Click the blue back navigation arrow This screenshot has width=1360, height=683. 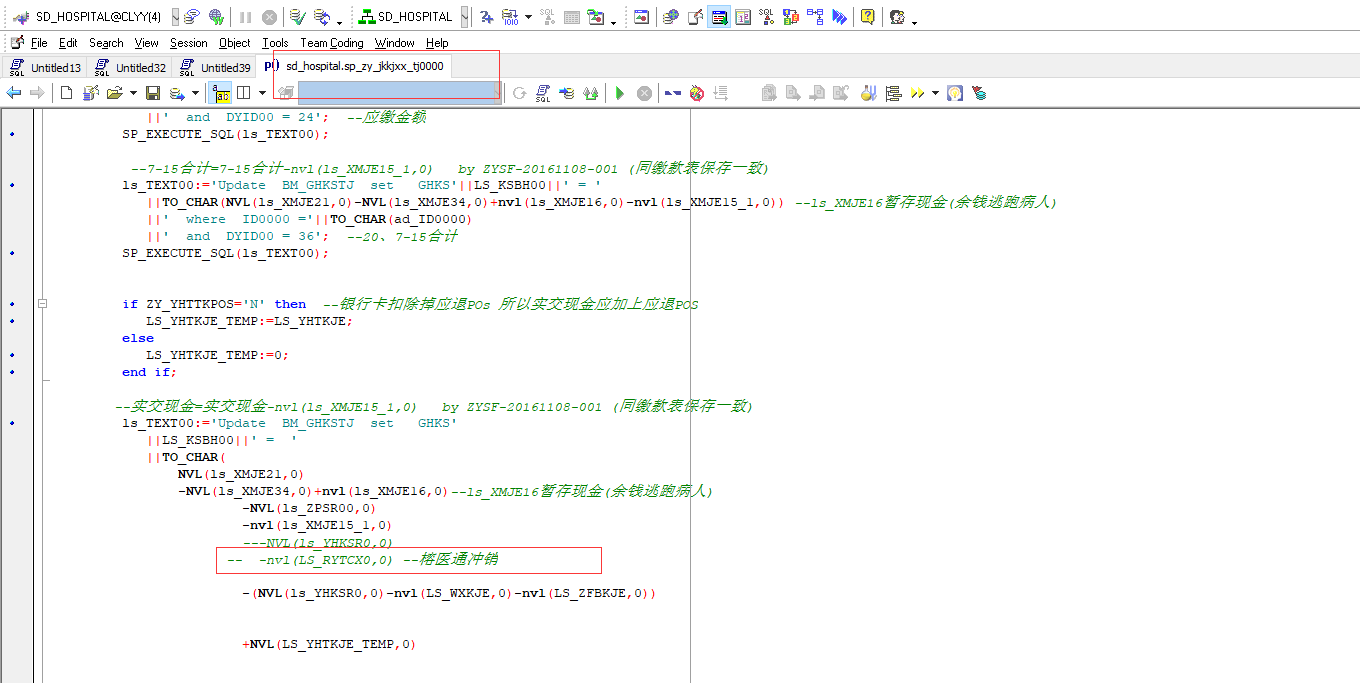coord(14,93)
